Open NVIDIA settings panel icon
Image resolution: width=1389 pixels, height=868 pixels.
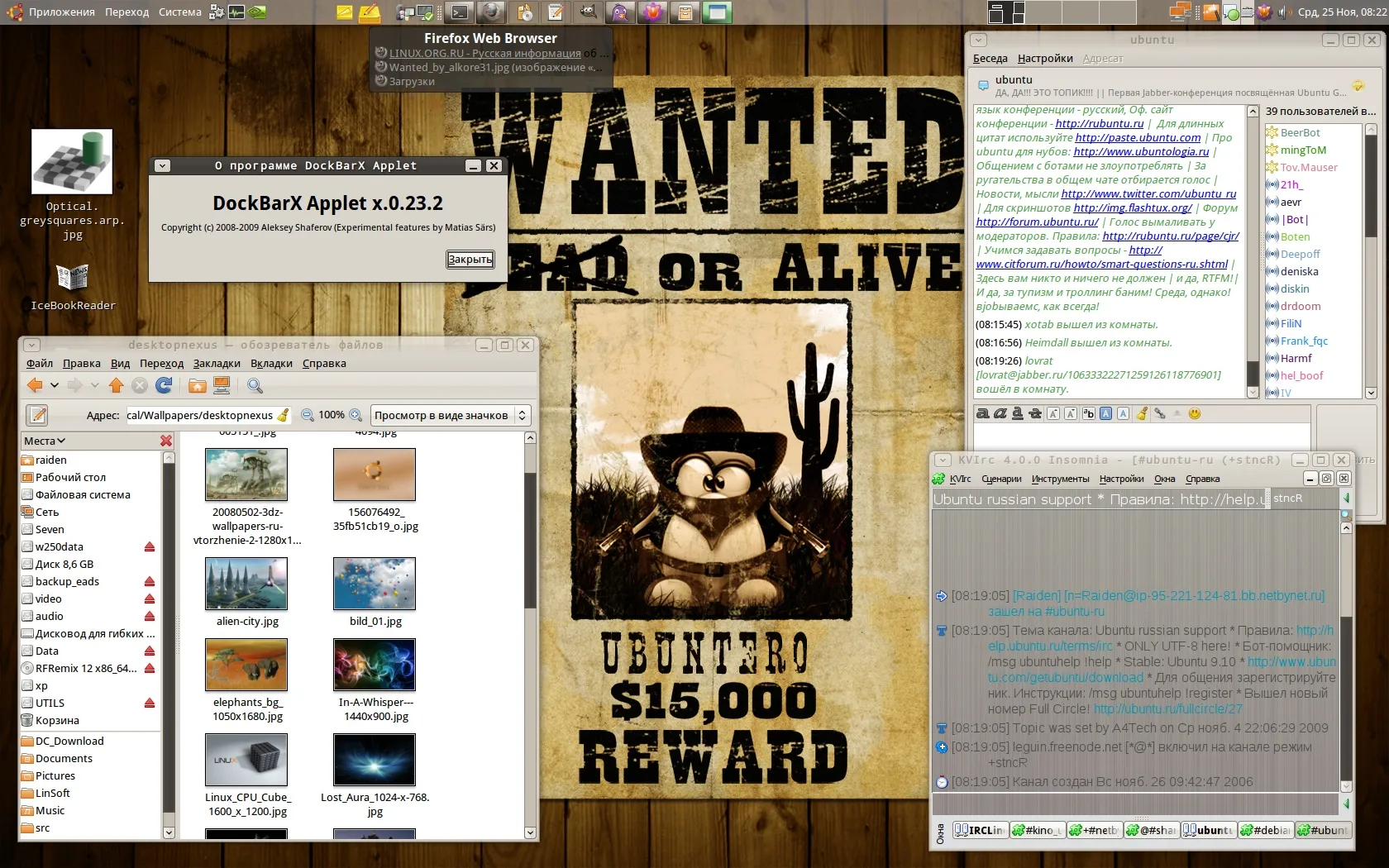(x=257, y=12)
